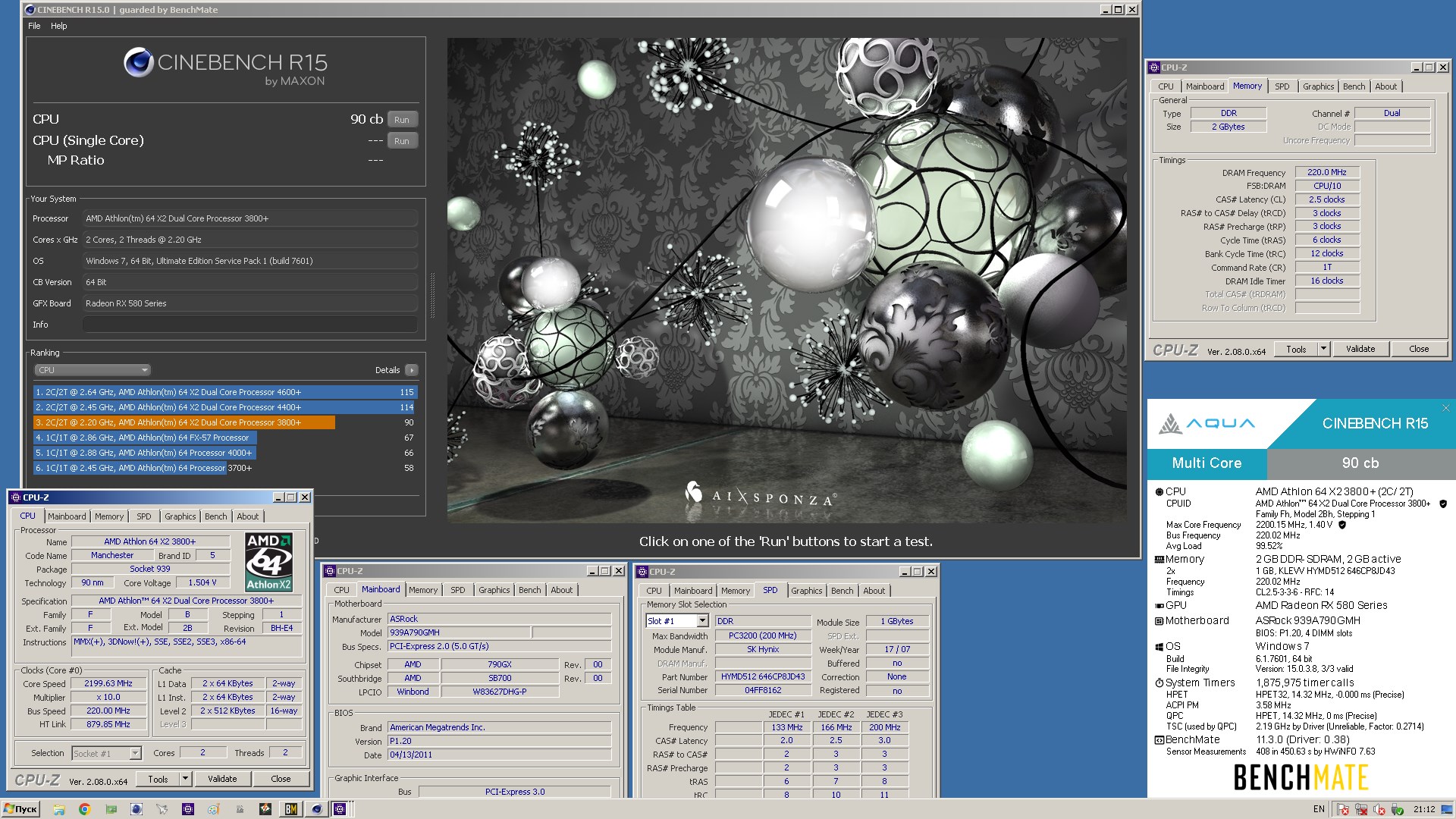Click the EN language indicator in taskbar
The width and height of the screenshot is (1456, 819).
pos(1319,809)
